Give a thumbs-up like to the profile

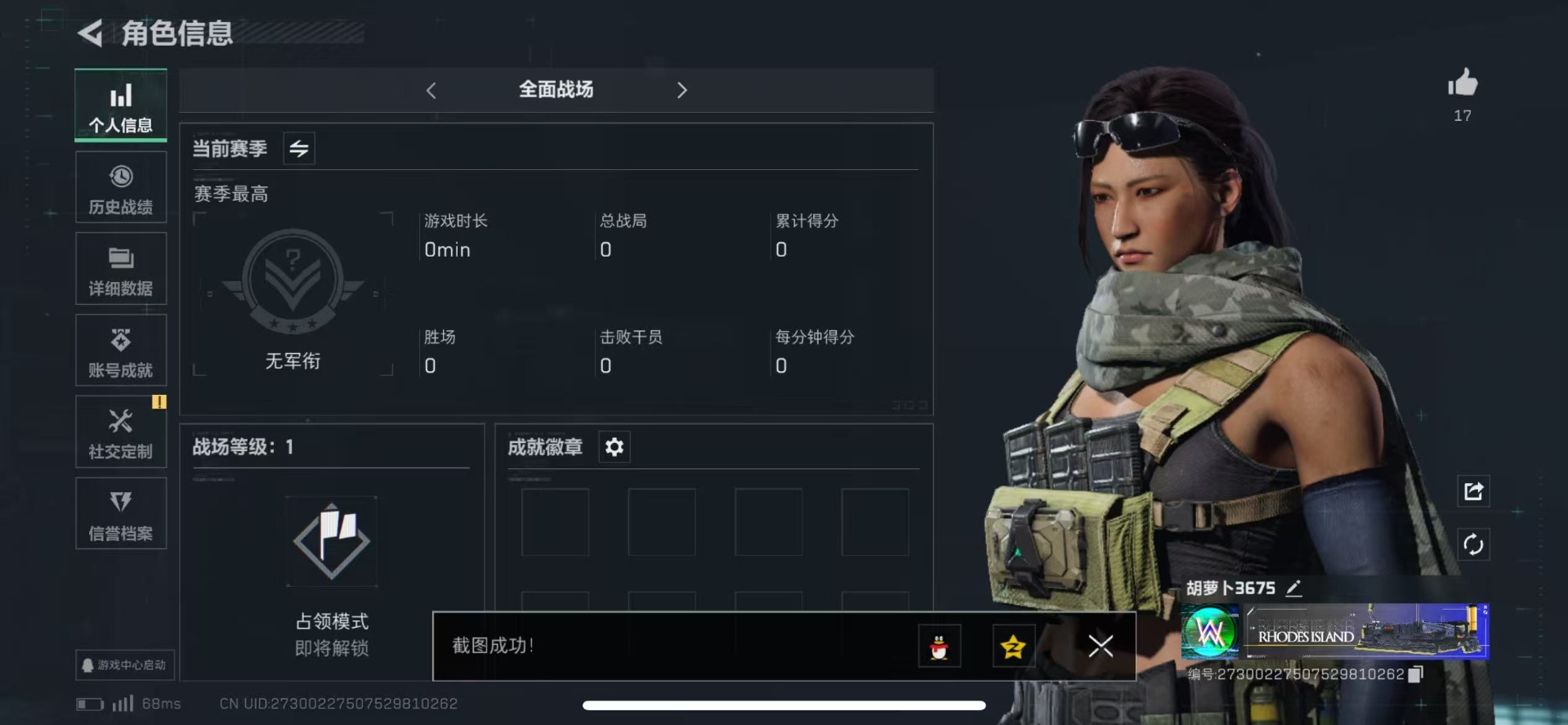point(1463,83)
